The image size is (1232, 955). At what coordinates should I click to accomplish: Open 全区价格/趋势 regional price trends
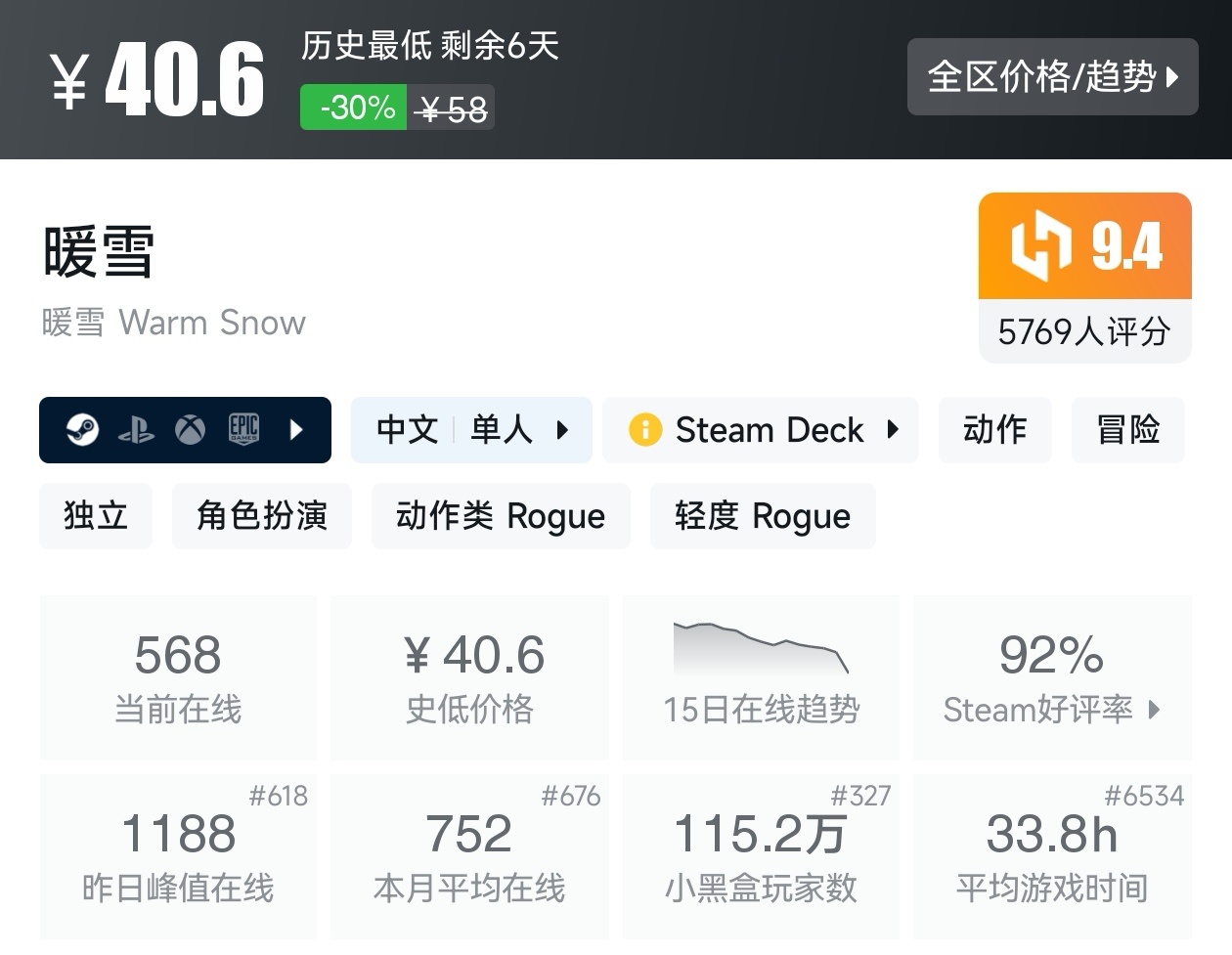[x=1052, y=77]
